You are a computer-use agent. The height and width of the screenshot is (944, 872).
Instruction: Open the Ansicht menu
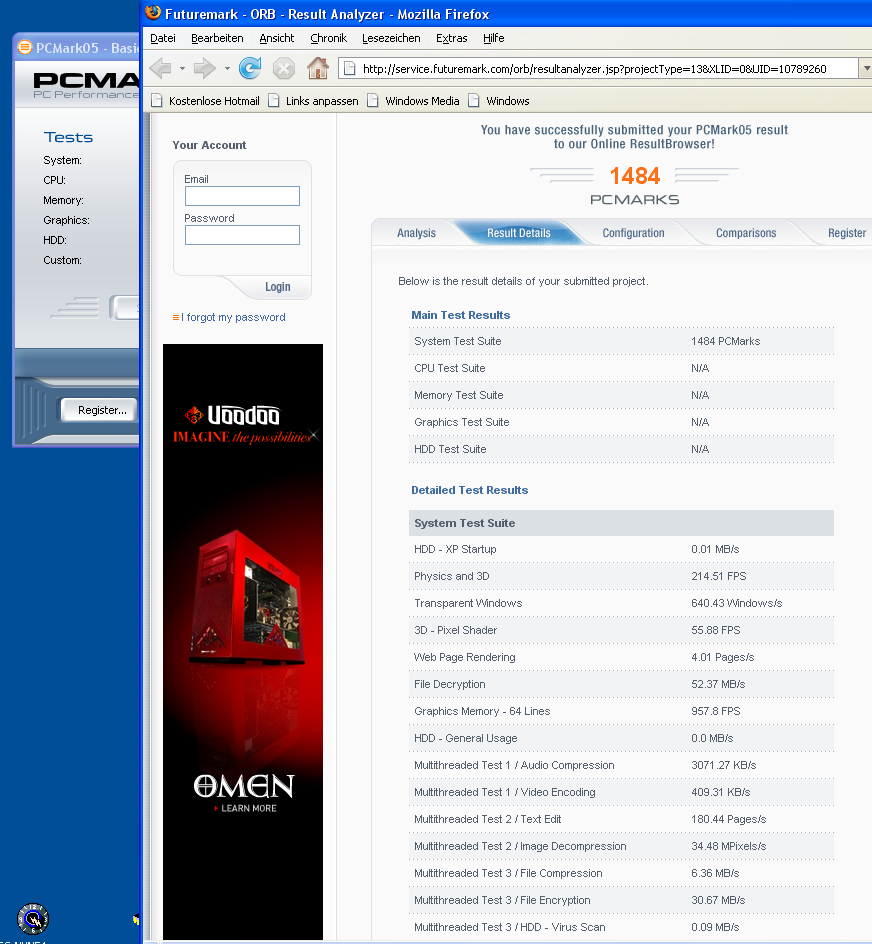(x=276, y=38)
